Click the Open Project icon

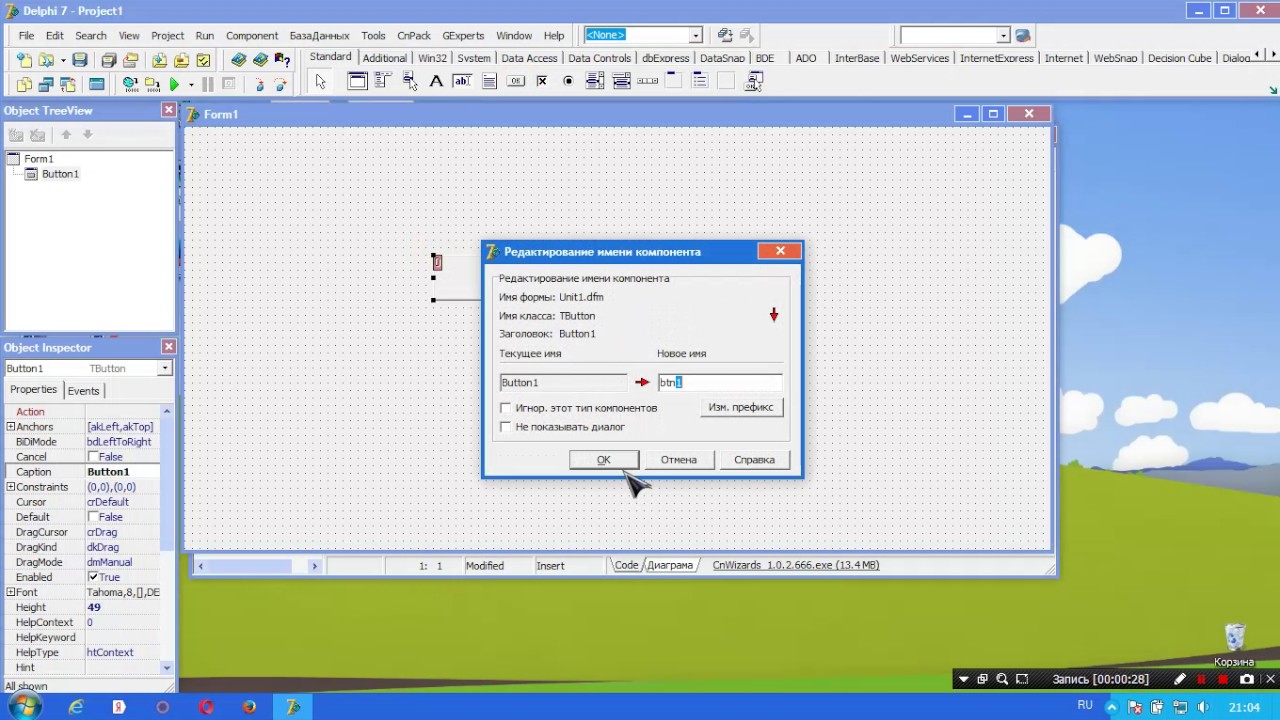[x=131, y=60]
